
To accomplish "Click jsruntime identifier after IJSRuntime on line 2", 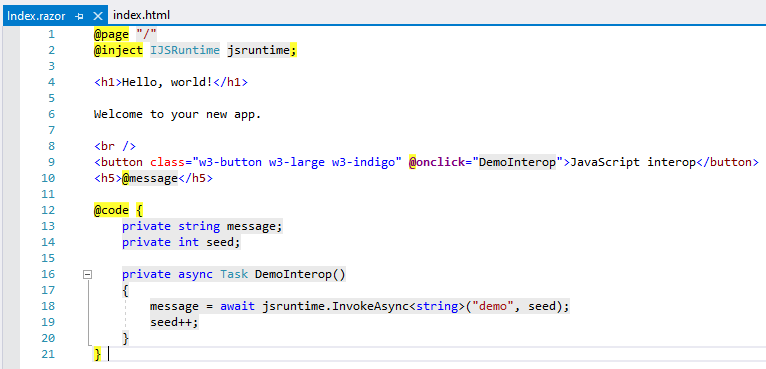I will click(x=258, y=50).
